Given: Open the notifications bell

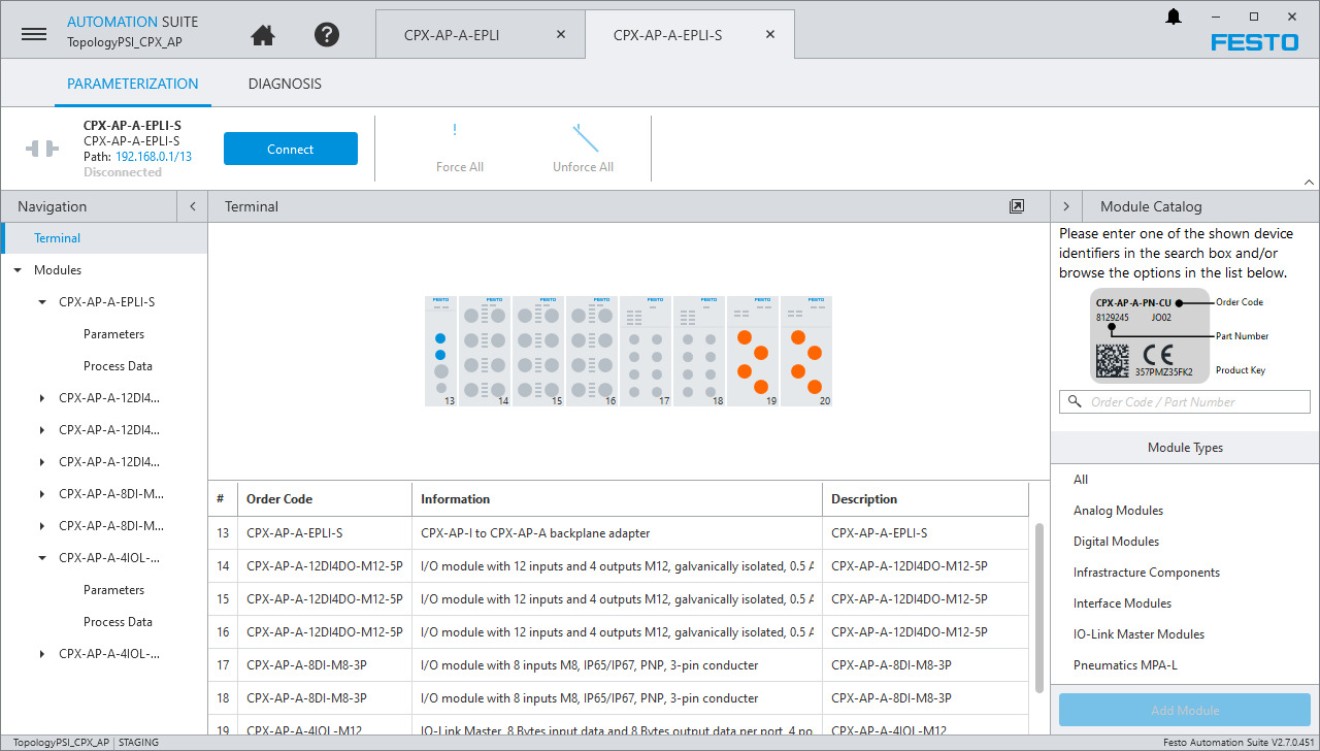Looking at the screenshot, I should coord(1174,17).
